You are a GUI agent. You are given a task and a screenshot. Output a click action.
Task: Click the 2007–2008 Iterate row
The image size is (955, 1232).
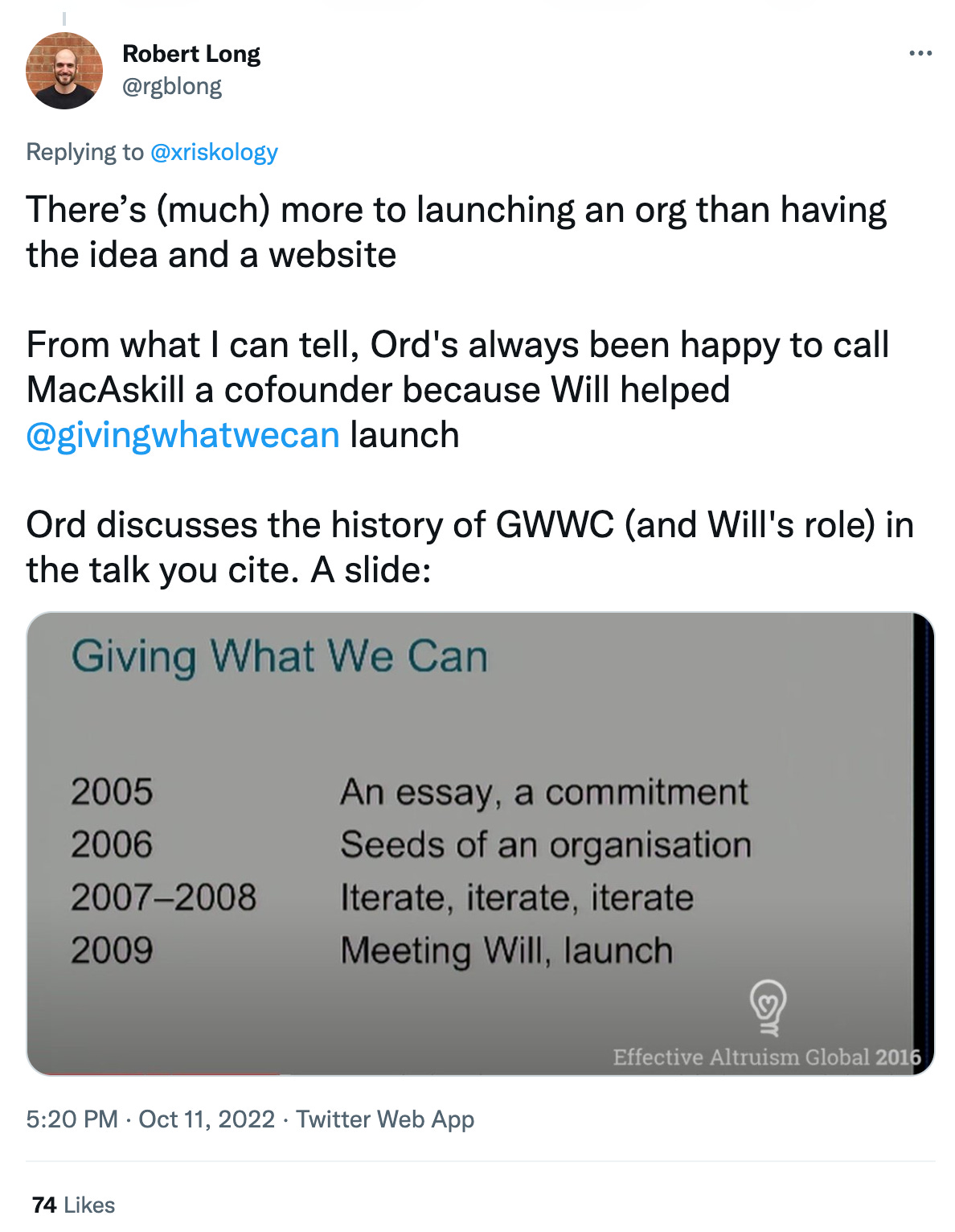378,897
